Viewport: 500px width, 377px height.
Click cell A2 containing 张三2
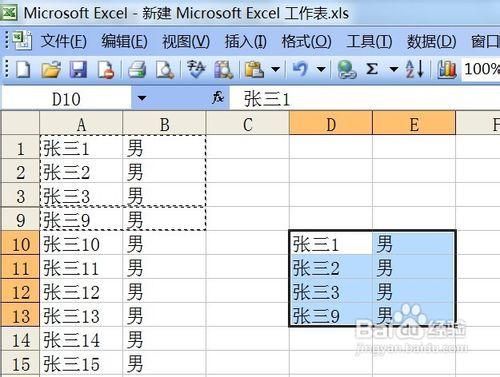tap(81, 172)
